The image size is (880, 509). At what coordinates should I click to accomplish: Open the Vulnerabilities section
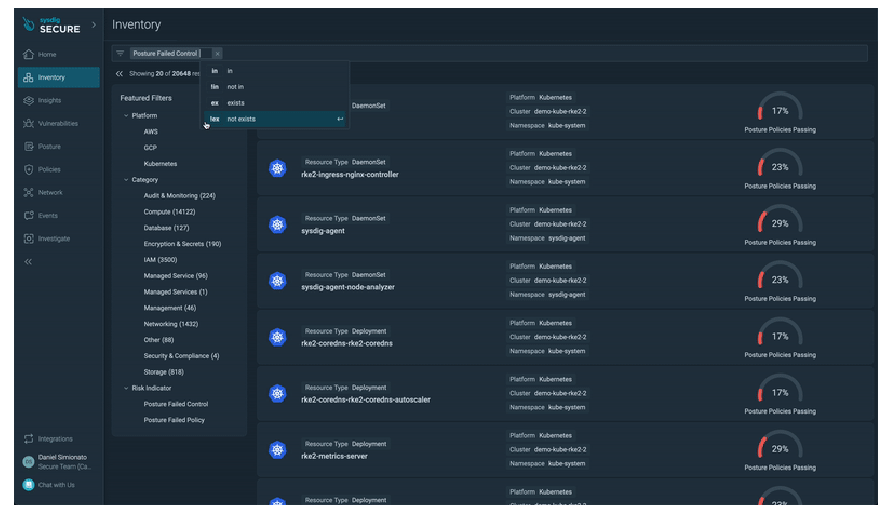point(57,123)
